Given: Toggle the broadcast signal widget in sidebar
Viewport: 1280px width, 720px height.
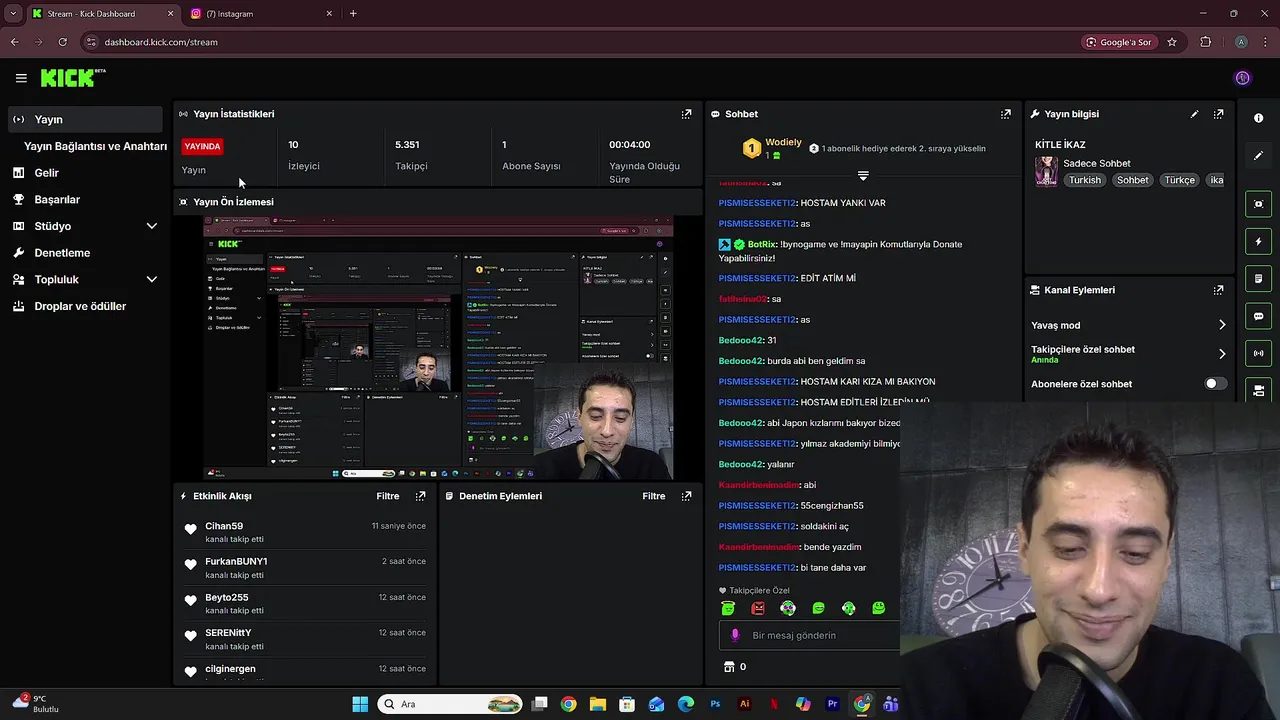Looking at the screenshot, I should coord(1258,353).
